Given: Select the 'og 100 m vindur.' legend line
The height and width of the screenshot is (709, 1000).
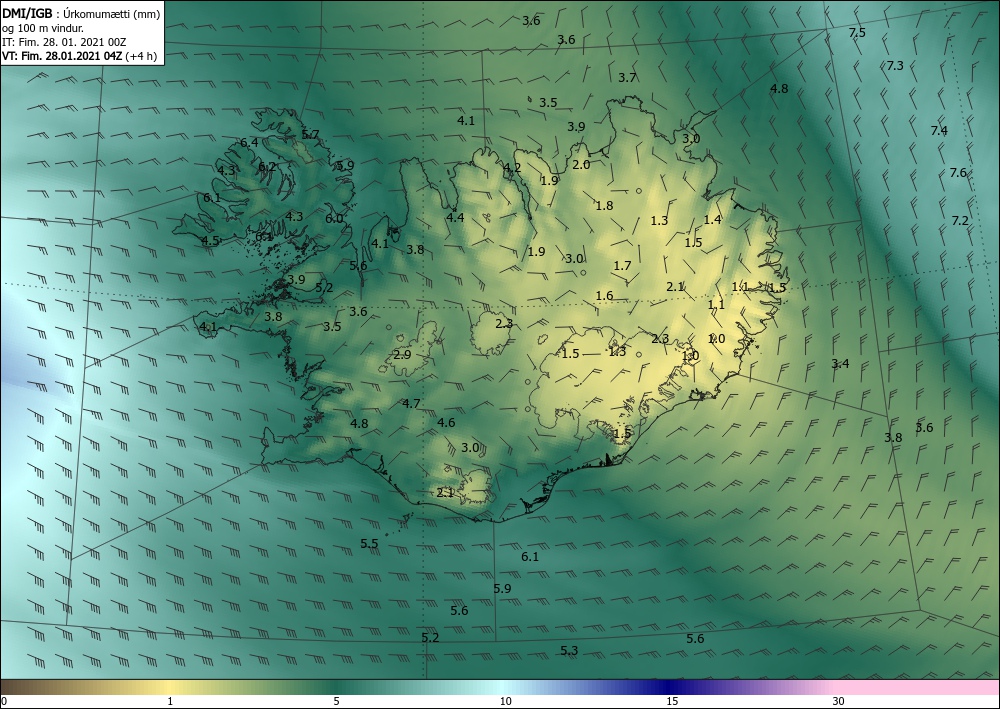Looking at the screenshot, I should click(x=43, y=28).
